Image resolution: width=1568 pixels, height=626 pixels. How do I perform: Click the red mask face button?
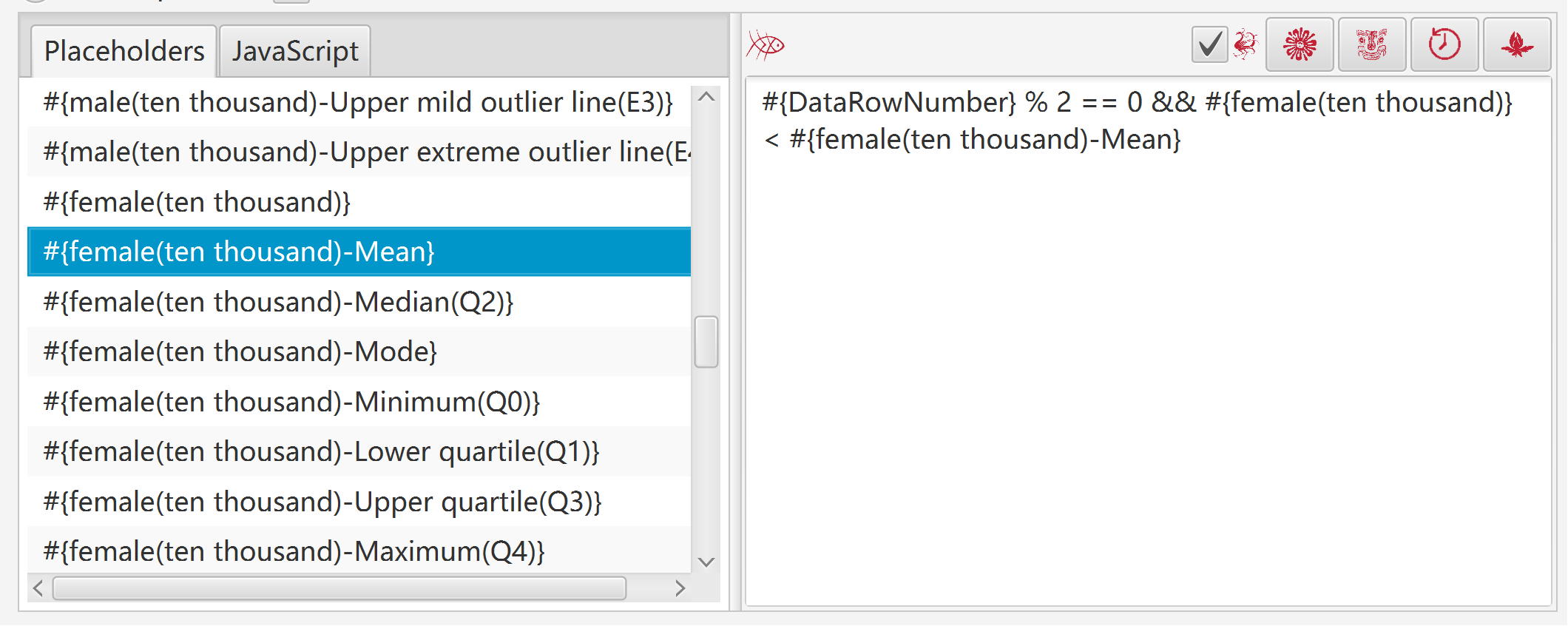pyautogui.click(x=1372, y=45)
